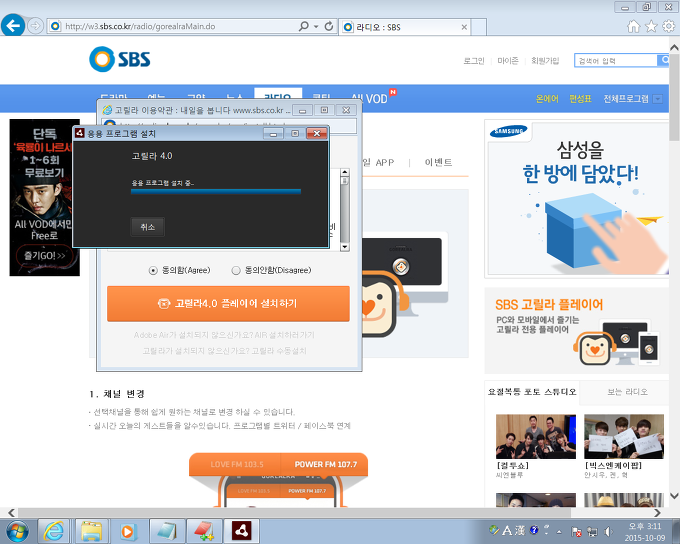Screen dimensions: 680x544
Task: Select the 요절복통 포토 스튜디오 tab
Action: (x=532, y=392)
